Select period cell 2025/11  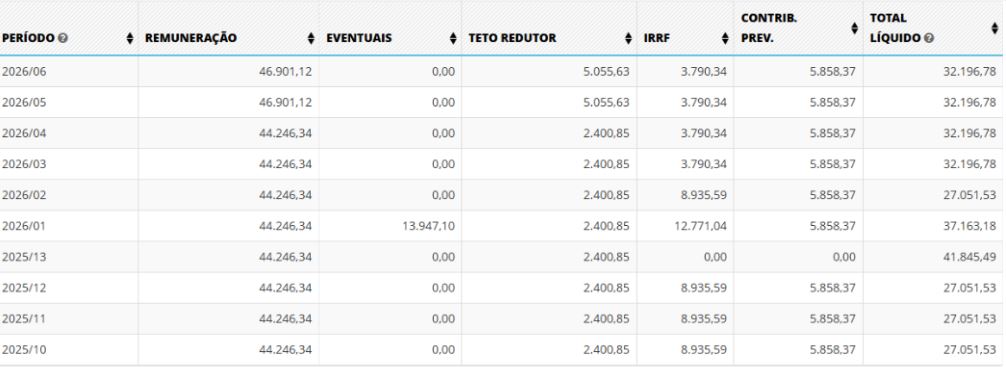pyautogui.click(x=24, y=319)
